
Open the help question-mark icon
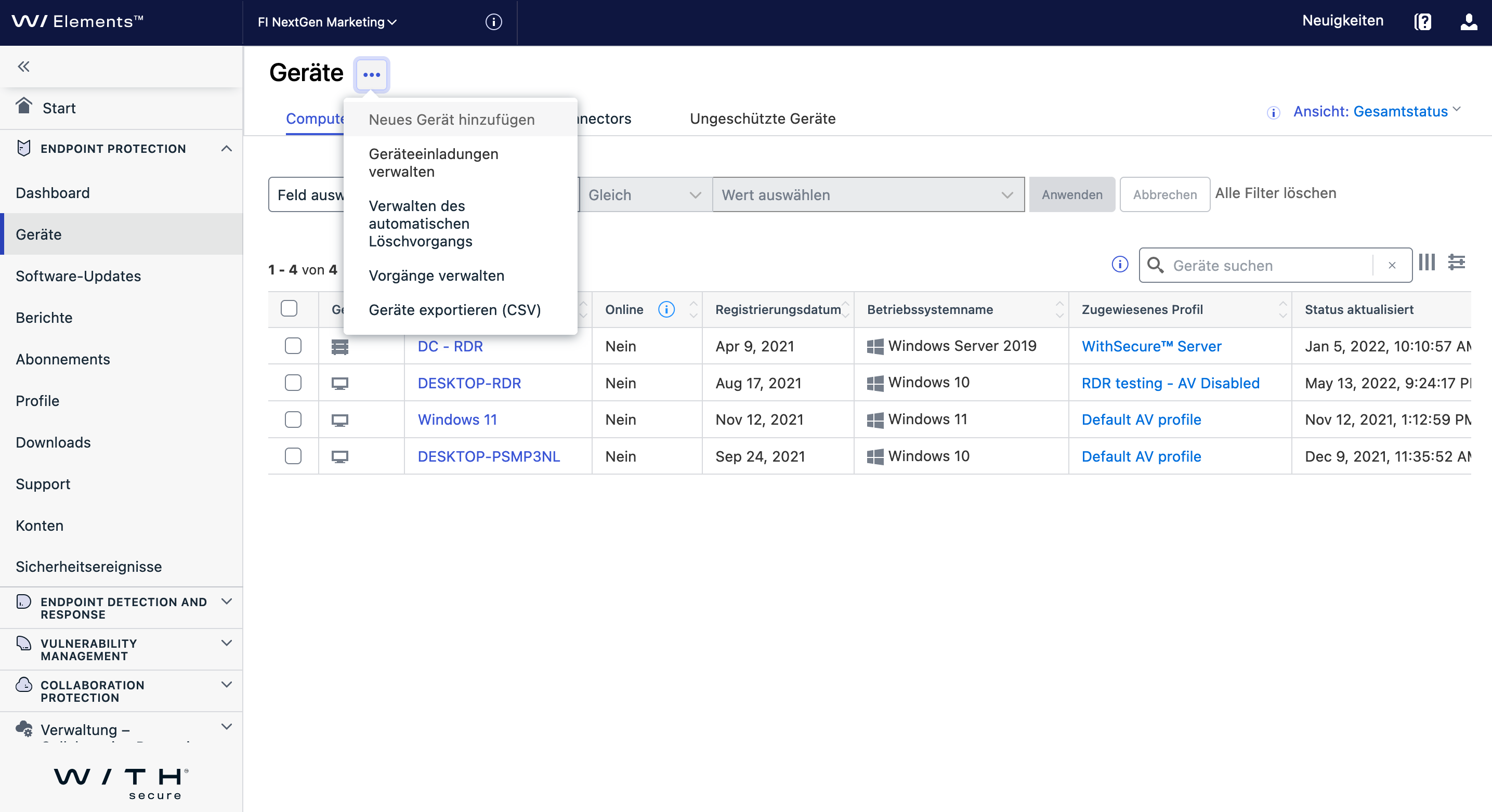tap(1422, 22)
